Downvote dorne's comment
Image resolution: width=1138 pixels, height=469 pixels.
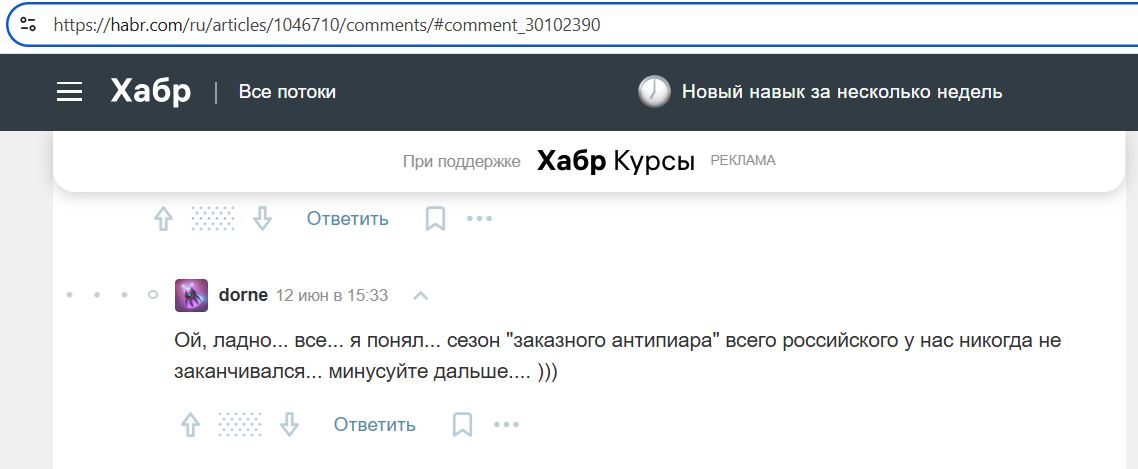tap(290, 425)
